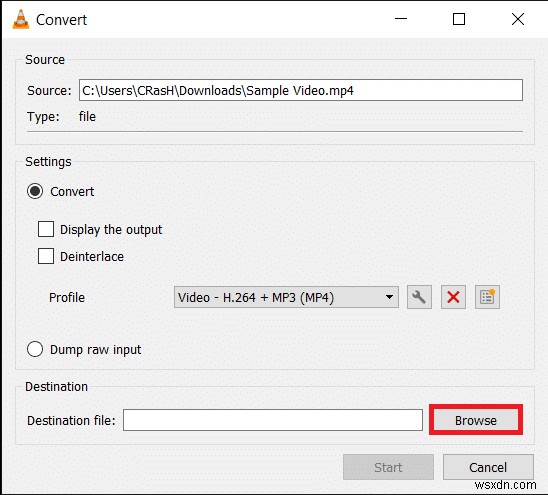Create a new profile icon
This screenshot has height=495, width=548.
coord(487,297)
